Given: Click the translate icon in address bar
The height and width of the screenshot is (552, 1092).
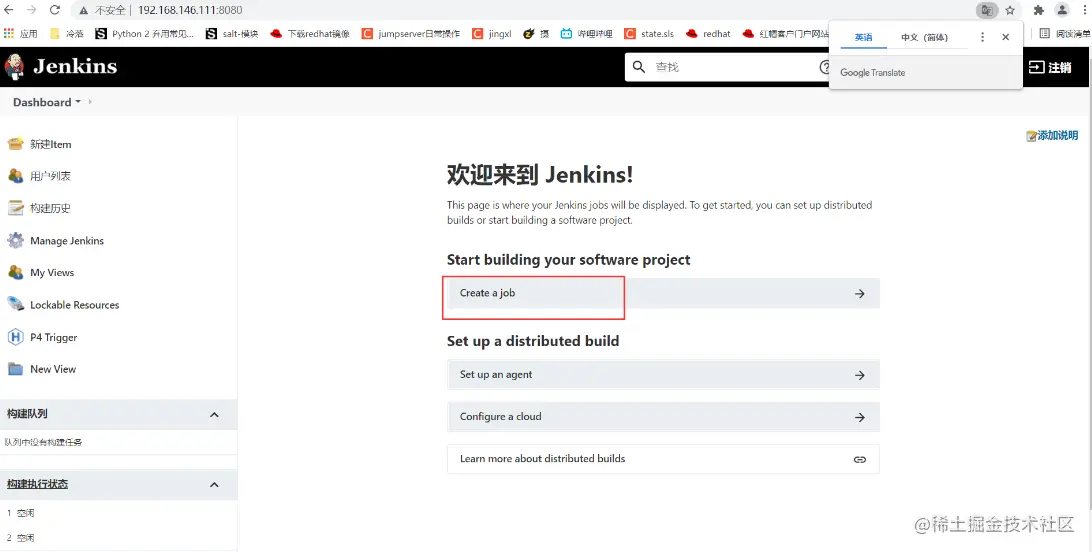Looking at the screenshot, I should coord(987,10).
